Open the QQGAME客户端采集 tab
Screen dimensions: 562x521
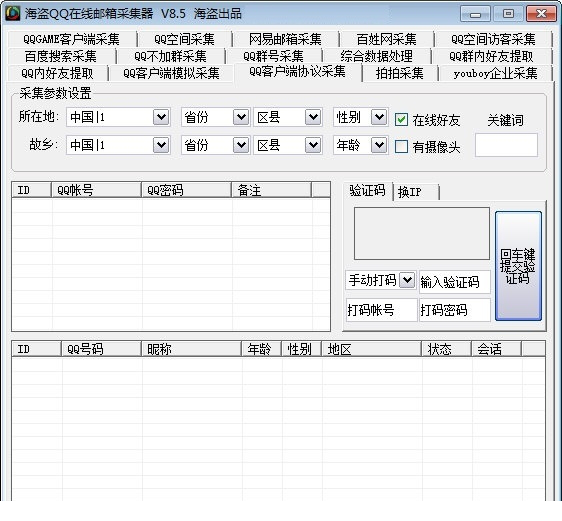tap(71, 39)
